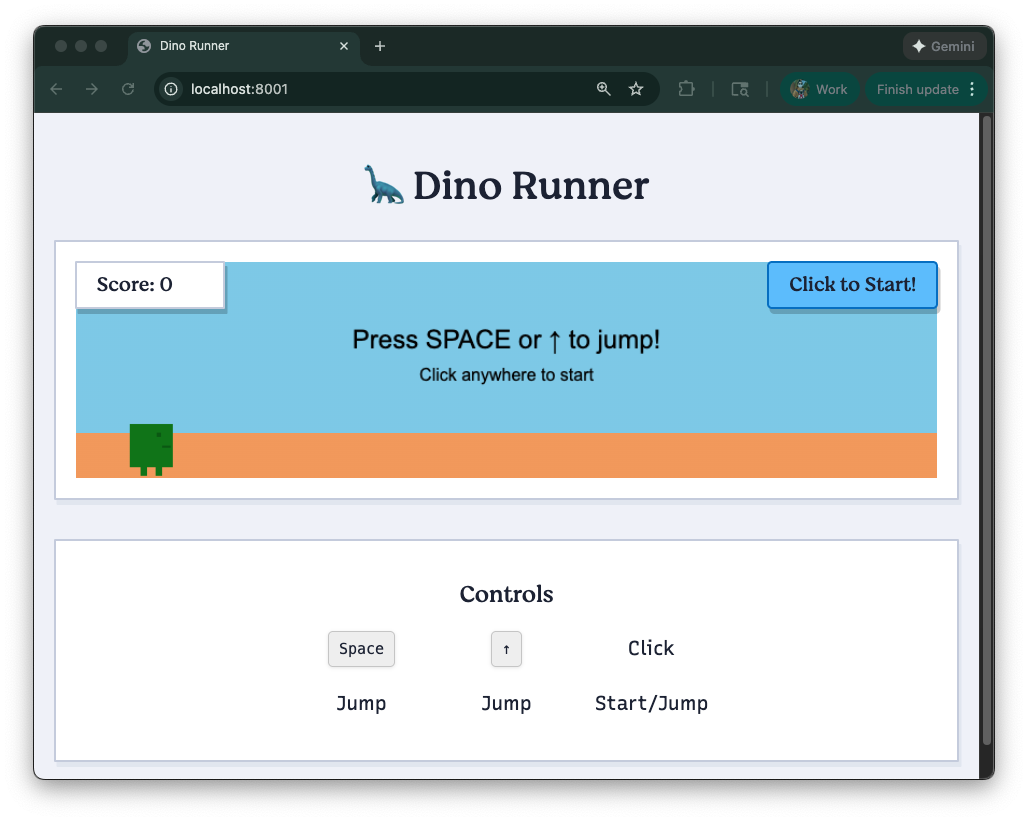1028x821 pixels.
Task: Click the Back navigation arrow
Action: pyautogui.click(x=56, y=89)
